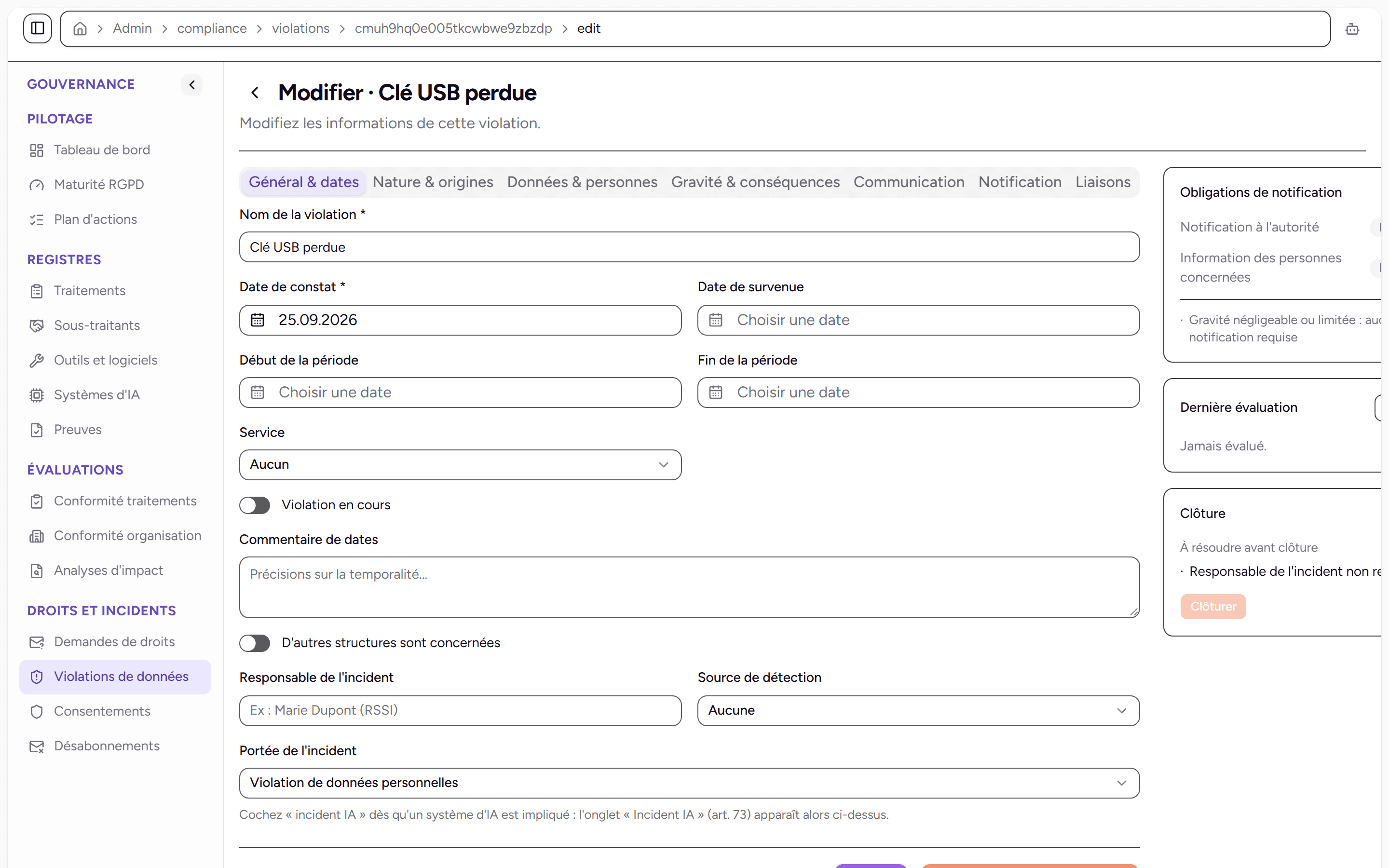The image size is (1389, 868).
Task: Open Demandes de droits mail icon
Action: point(37,642)
